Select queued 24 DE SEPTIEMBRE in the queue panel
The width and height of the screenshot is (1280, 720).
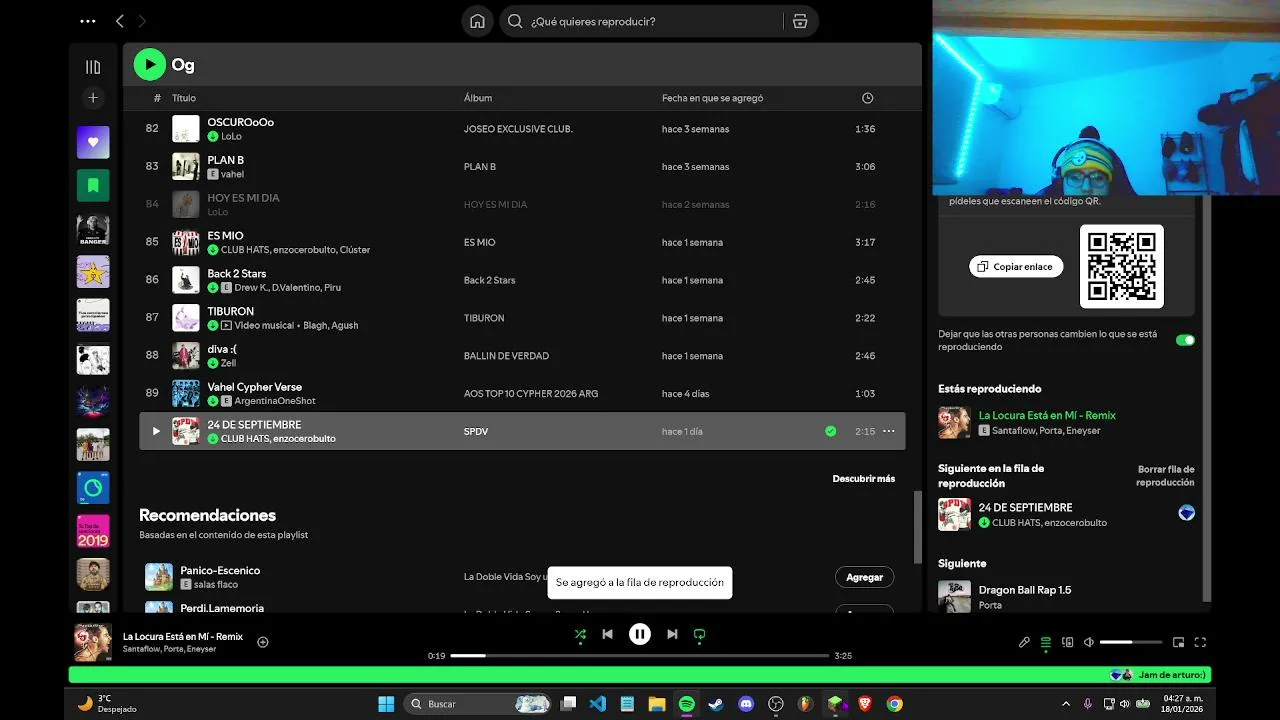click(1025, 507)
